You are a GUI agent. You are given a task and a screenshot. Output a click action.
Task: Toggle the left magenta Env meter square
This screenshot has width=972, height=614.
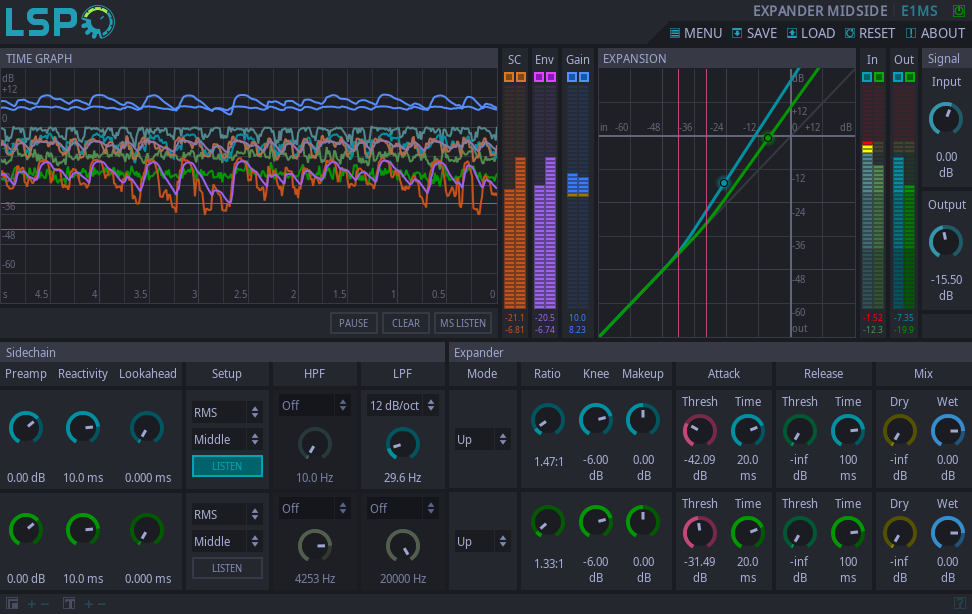tap(539, 77)
